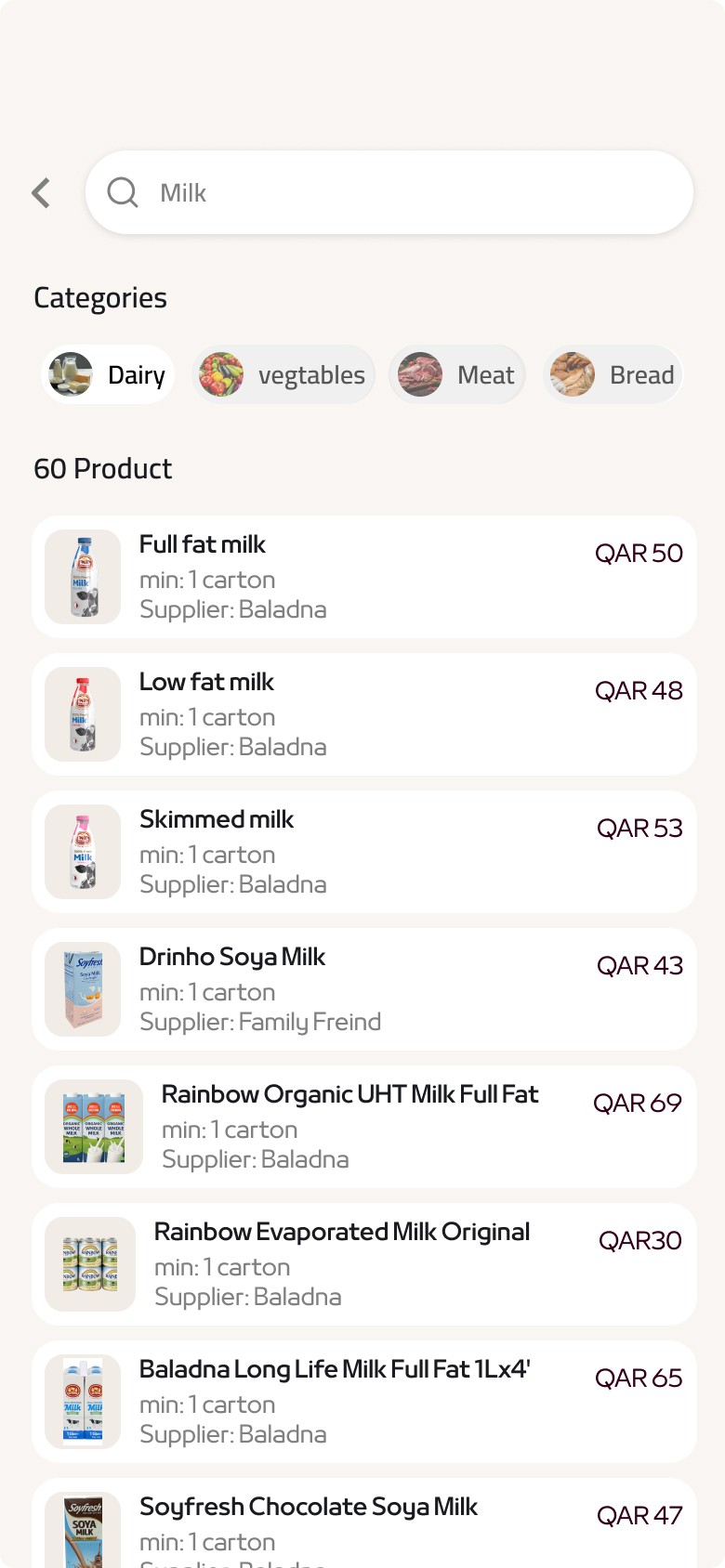This screenshot has width=725, height=1568.
Task: Select the Dairy category chip
Action: point(109,375)
